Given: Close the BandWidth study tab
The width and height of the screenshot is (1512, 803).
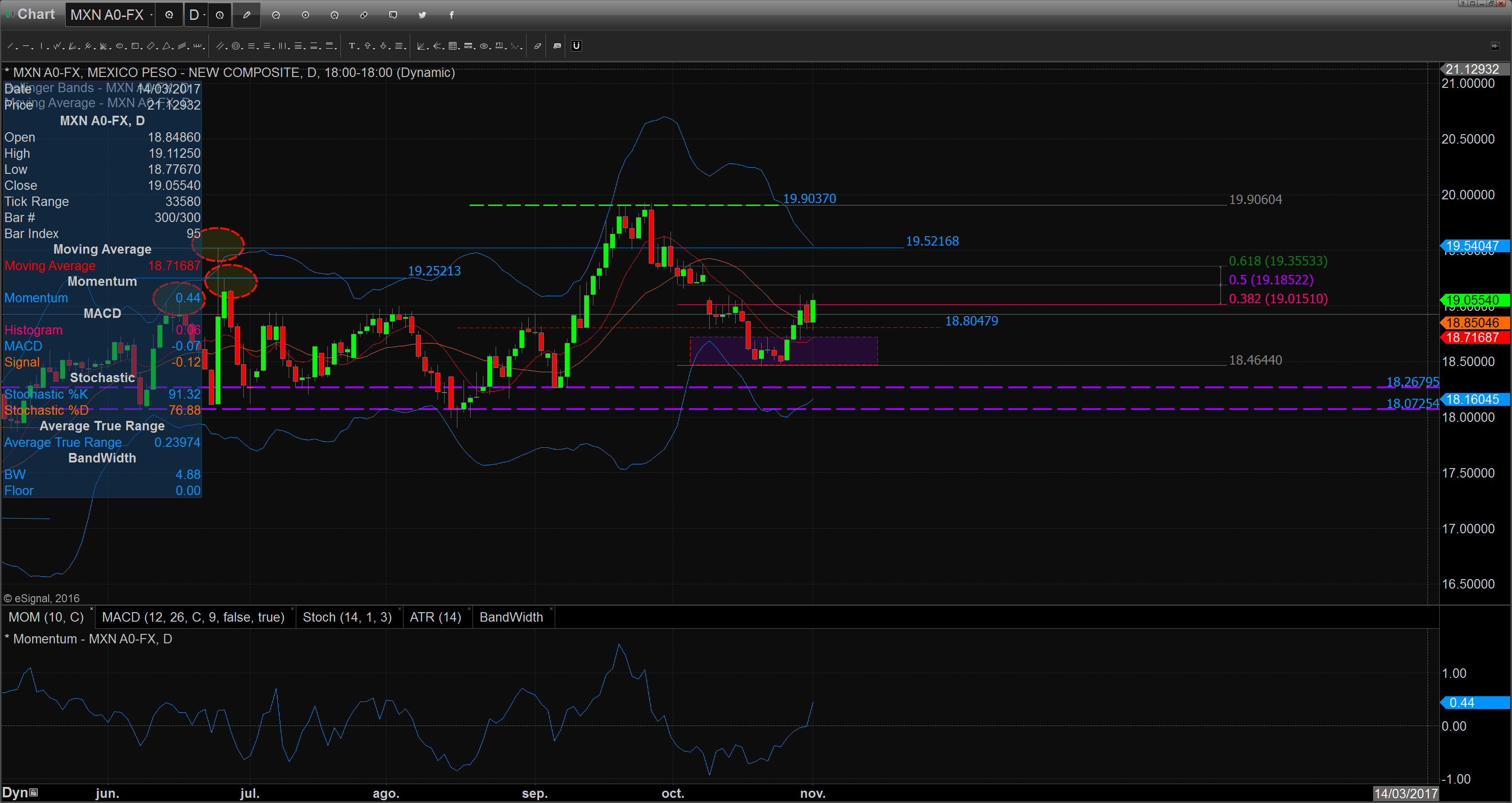Looking at the screenshot, I should [551, 608].
